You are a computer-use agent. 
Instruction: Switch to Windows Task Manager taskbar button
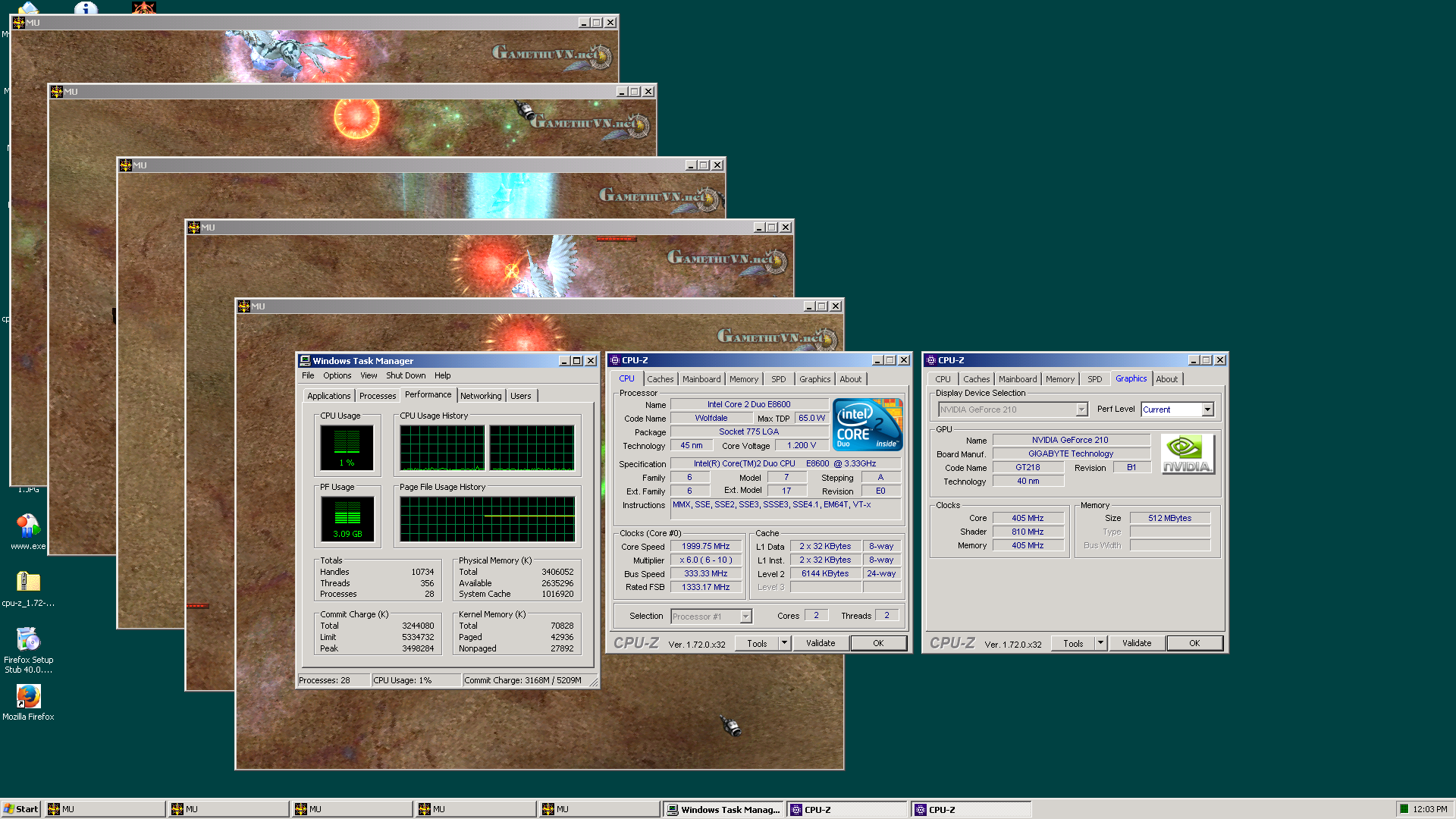723,809
